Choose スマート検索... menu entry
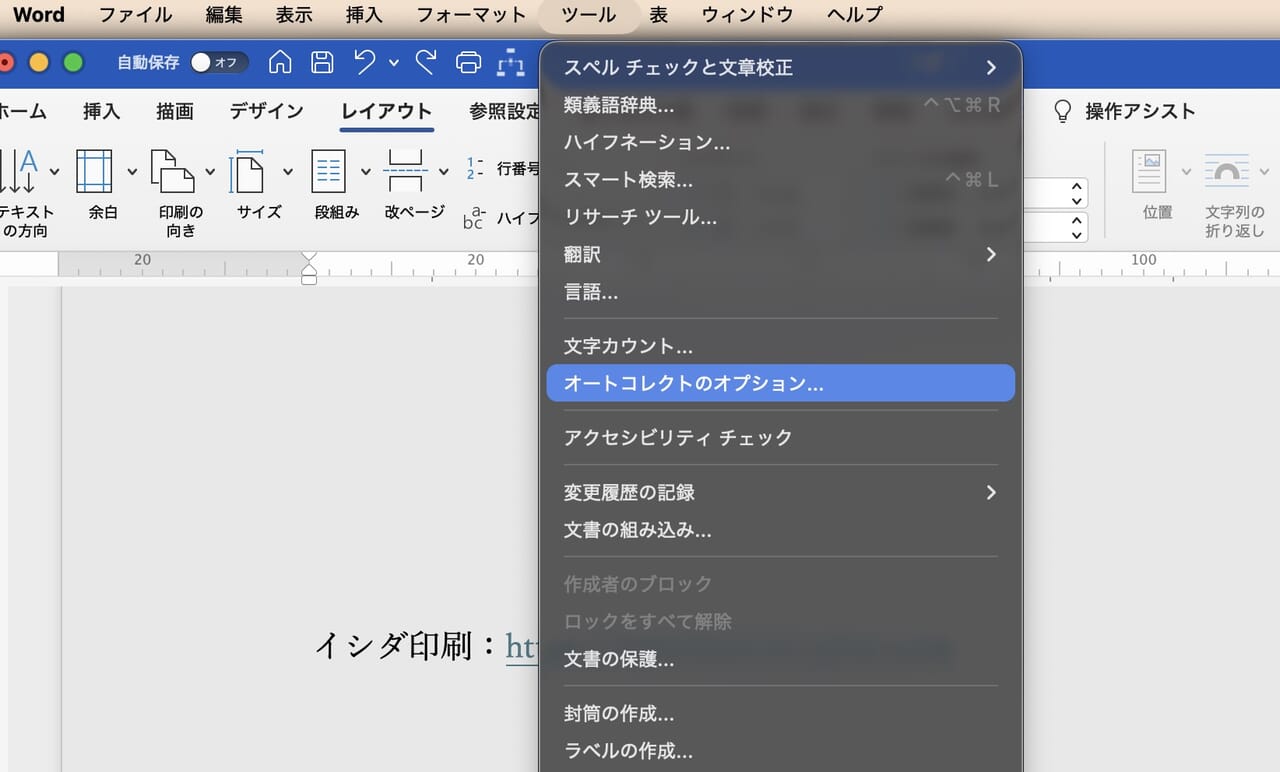Screen dimensions: 1280x772 click(781, 180)
